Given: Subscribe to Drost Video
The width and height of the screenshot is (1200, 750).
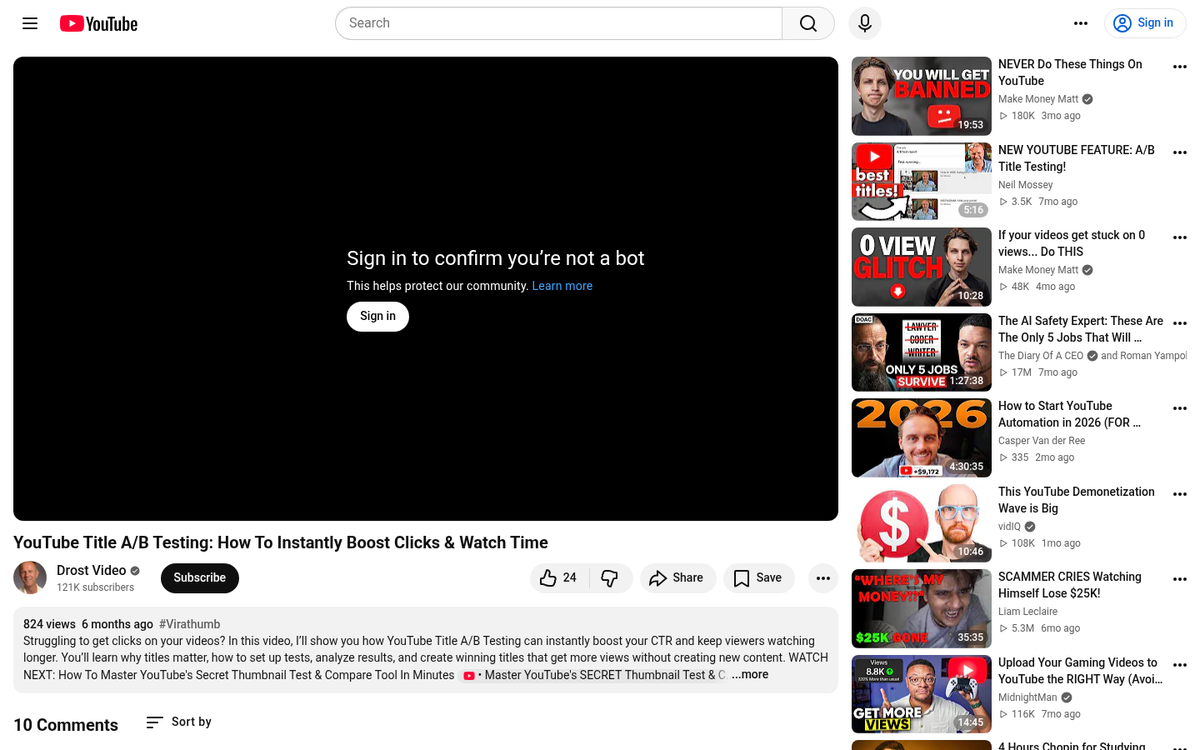Looking at the screenshot, I should (x=199, y=578).
